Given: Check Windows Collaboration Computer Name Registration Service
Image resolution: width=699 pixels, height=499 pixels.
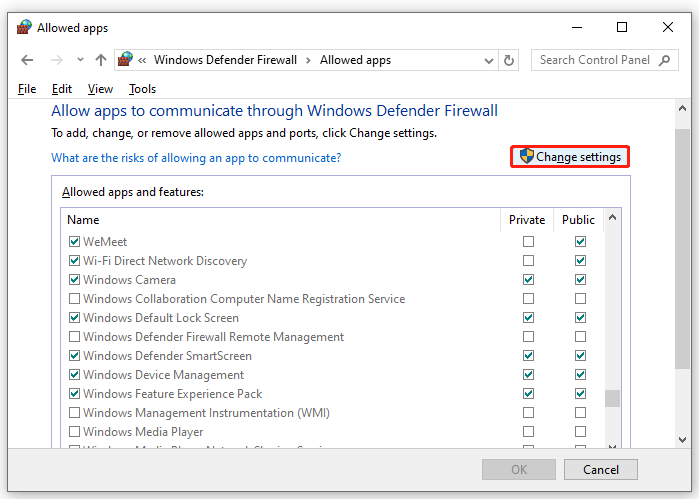Looking at the screenshot, I should [x=74, y=298].
